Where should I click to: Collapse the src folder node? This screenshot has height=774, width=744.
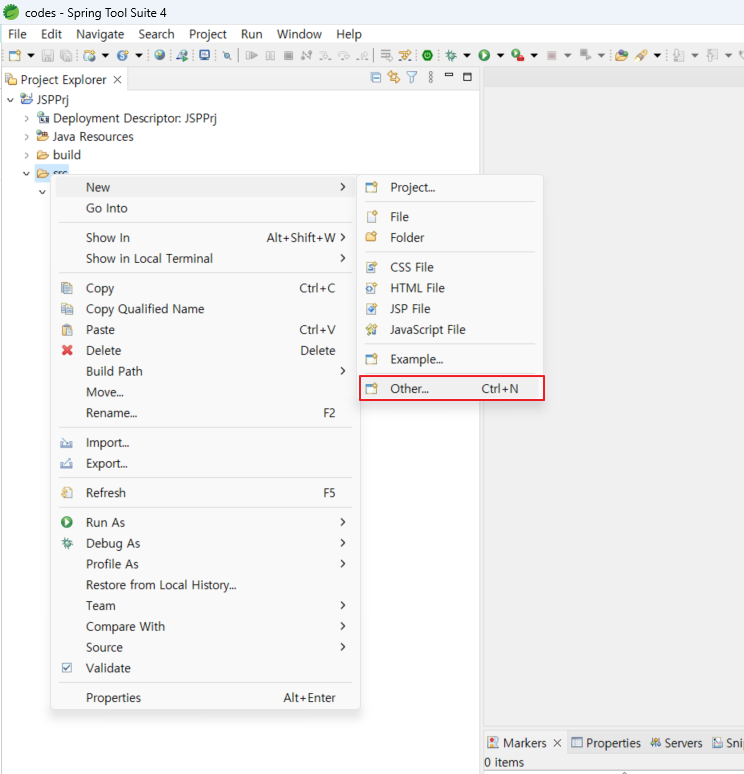click(27, 173)
